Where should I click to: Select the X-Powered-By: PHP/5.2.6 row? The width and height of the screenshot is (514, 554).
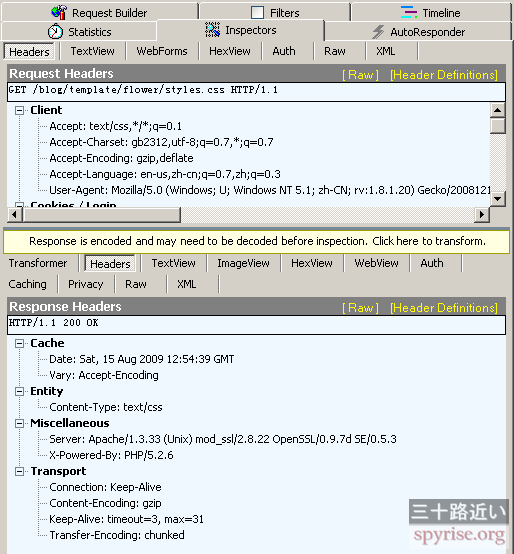pos(111,455)
